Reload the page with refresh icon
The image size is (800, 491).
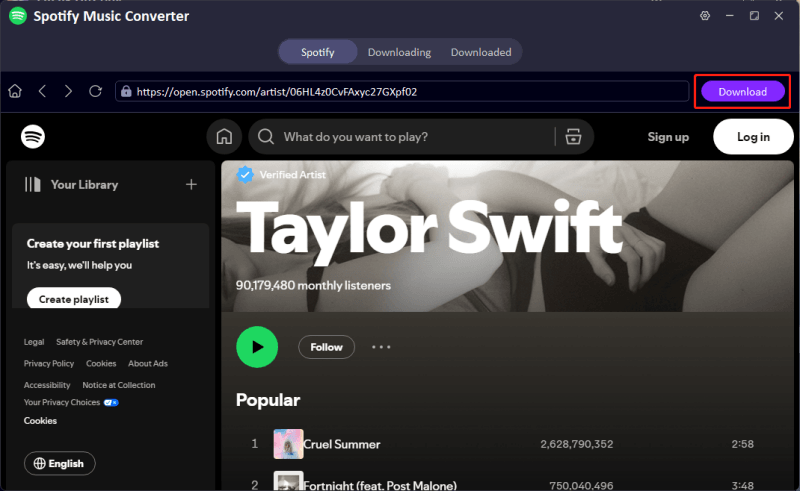[x=95, y=91]
